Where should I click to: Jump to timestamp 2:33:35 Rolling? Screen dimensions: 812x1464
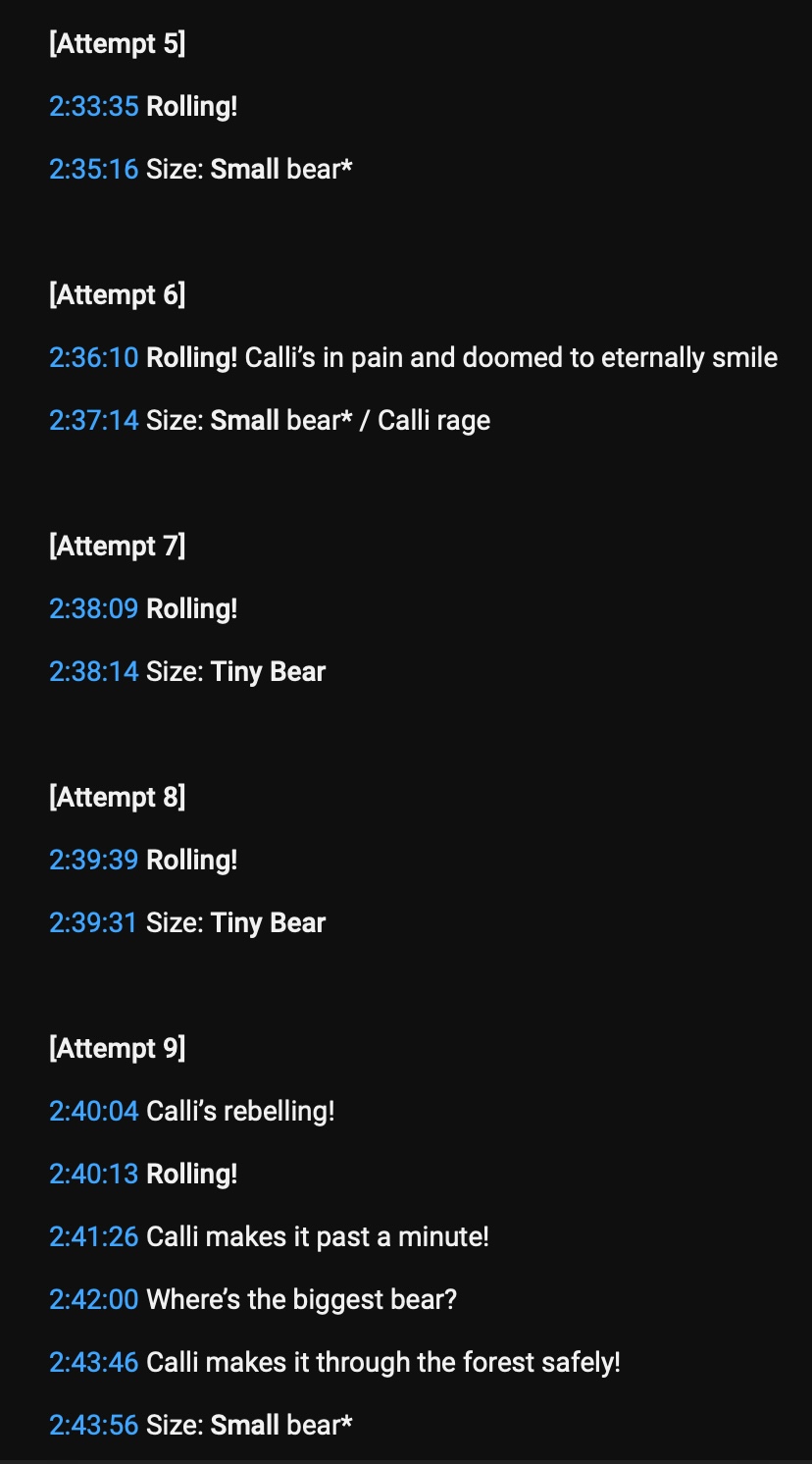tap(94, 106)
